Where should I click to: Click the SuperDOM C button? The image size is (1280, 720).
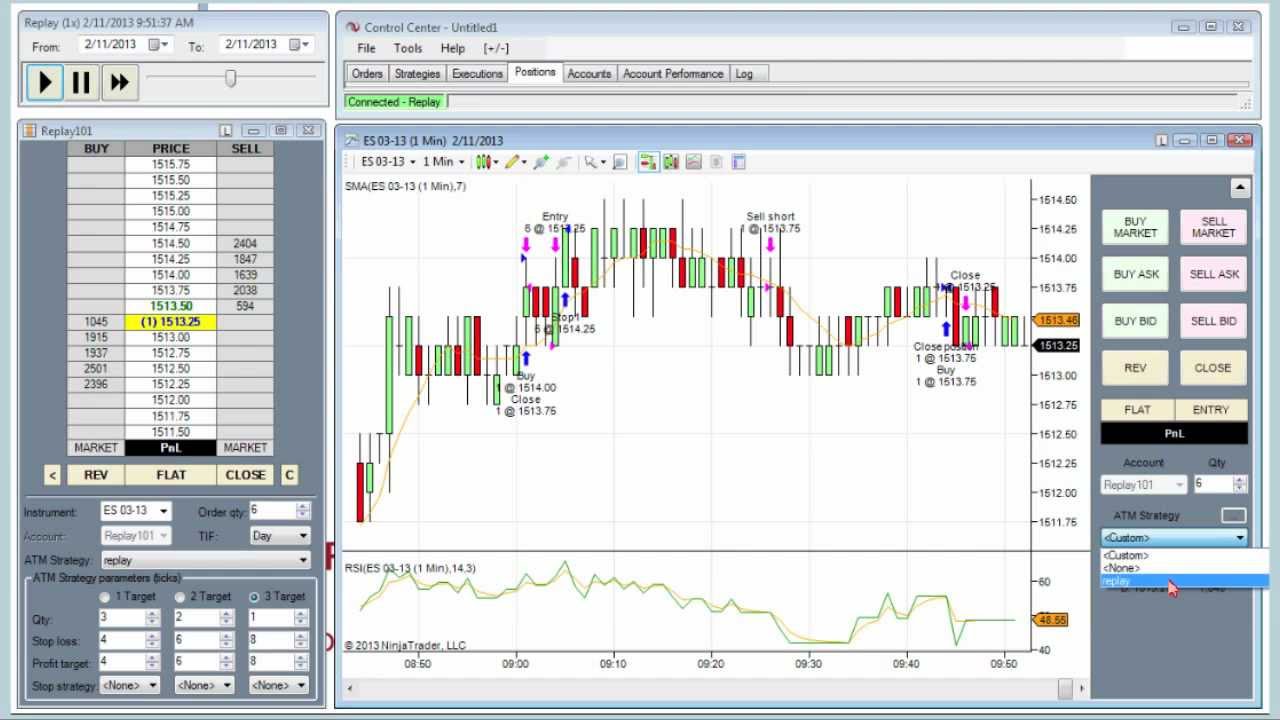tap(289, 475)
